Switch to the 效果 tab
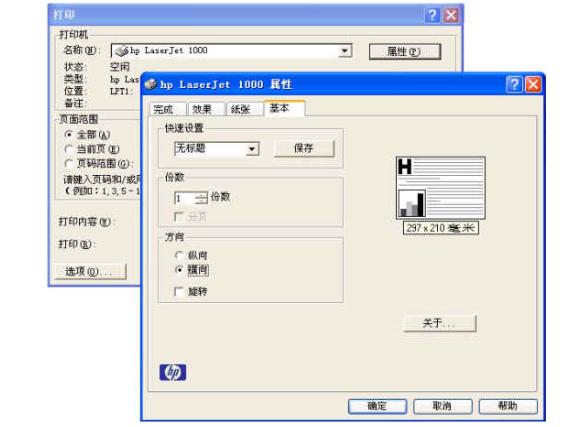The image size is (585, 427). click(x=206, y=109)
